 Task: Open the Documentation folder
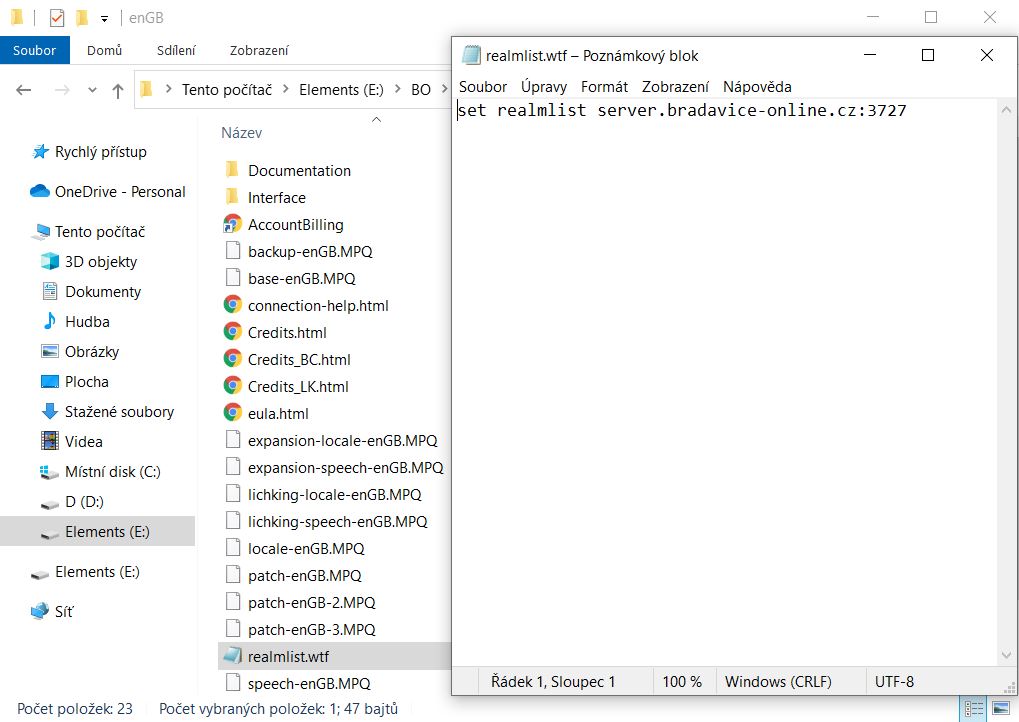pyautogui.click(x=299, y=170)
